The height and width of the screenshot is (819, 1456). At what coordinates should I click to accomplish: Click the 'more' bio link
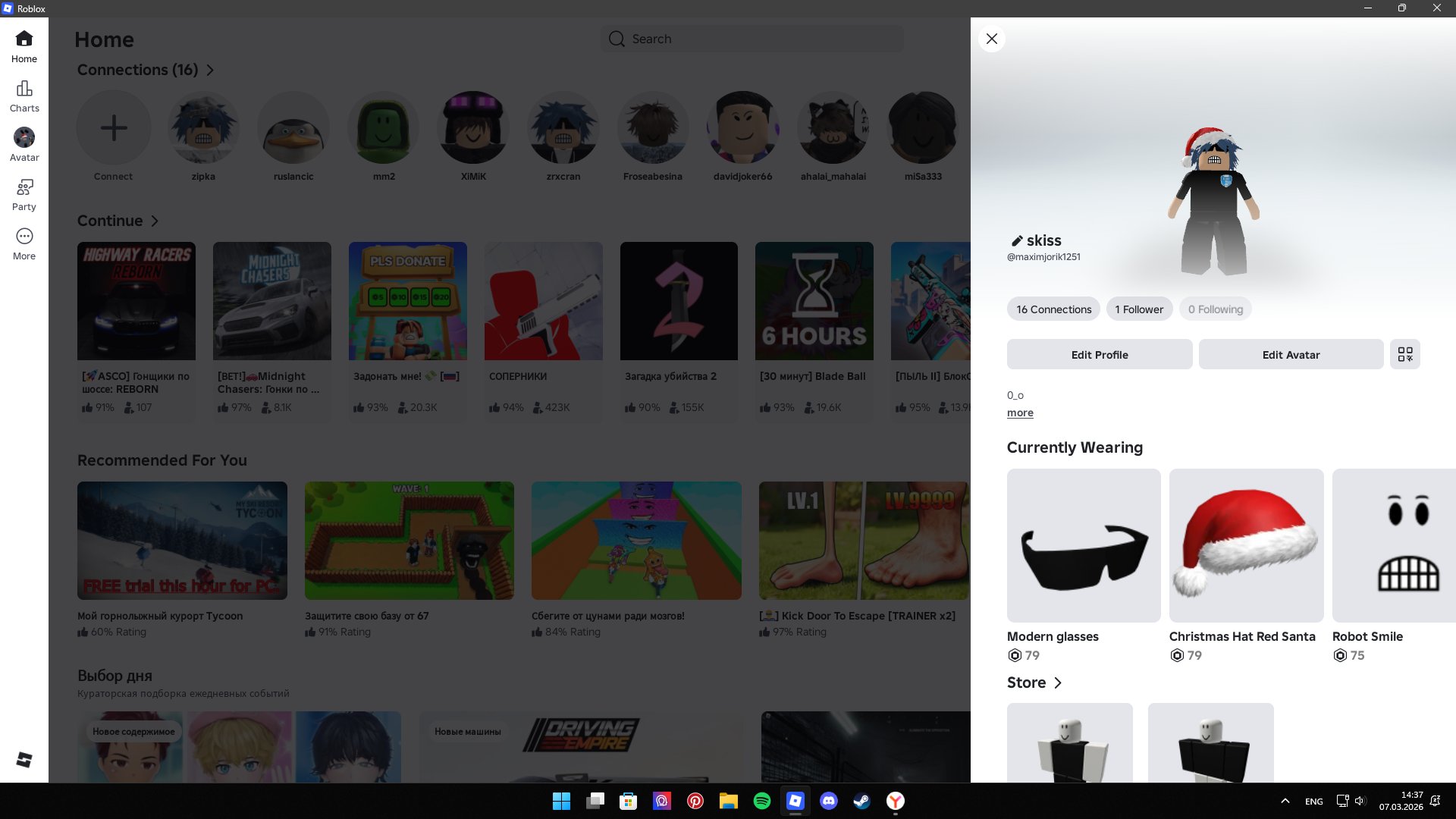1020,413
